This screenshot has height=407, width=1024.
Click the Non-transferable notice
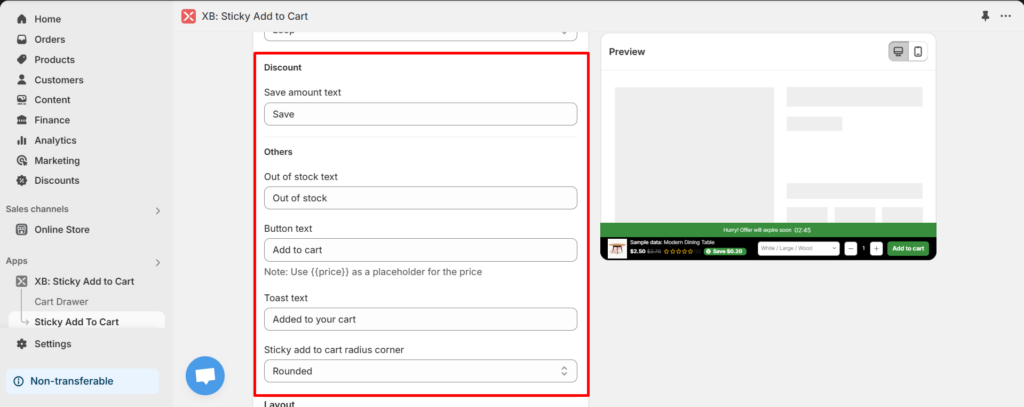coord(82,381)
